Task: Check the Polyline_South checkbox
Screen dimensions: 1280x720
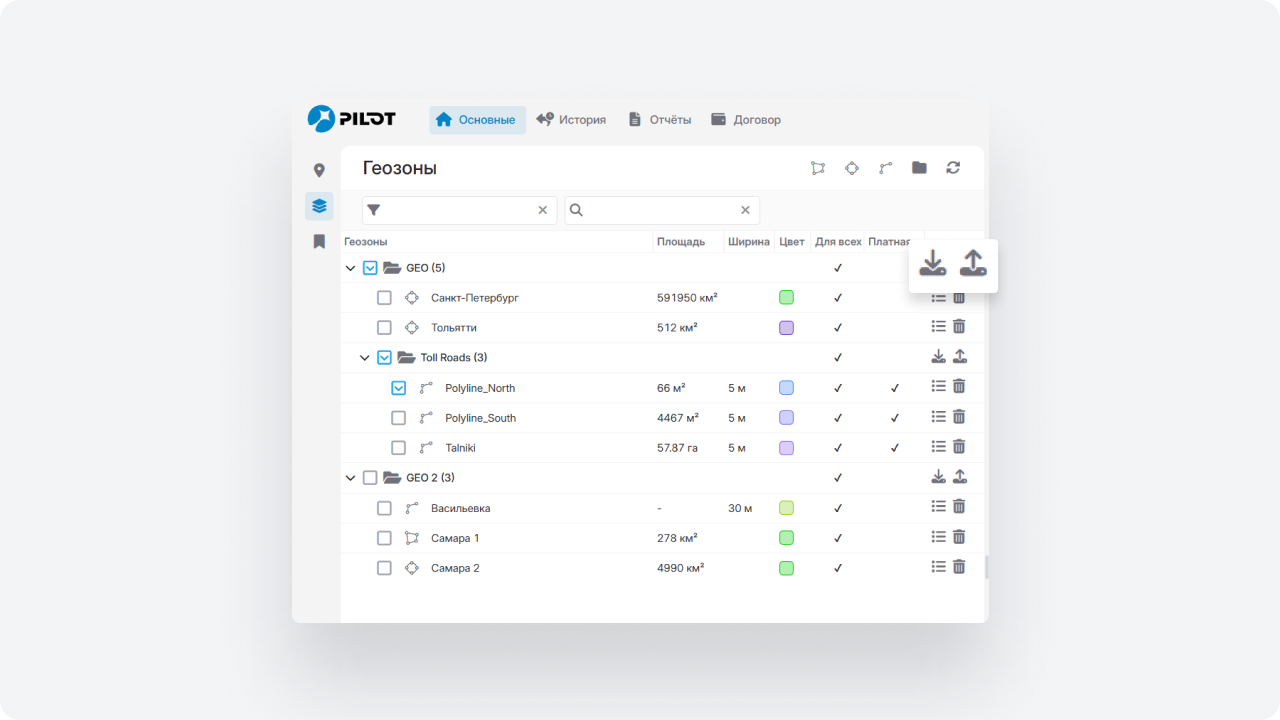Action: point(398,418)
